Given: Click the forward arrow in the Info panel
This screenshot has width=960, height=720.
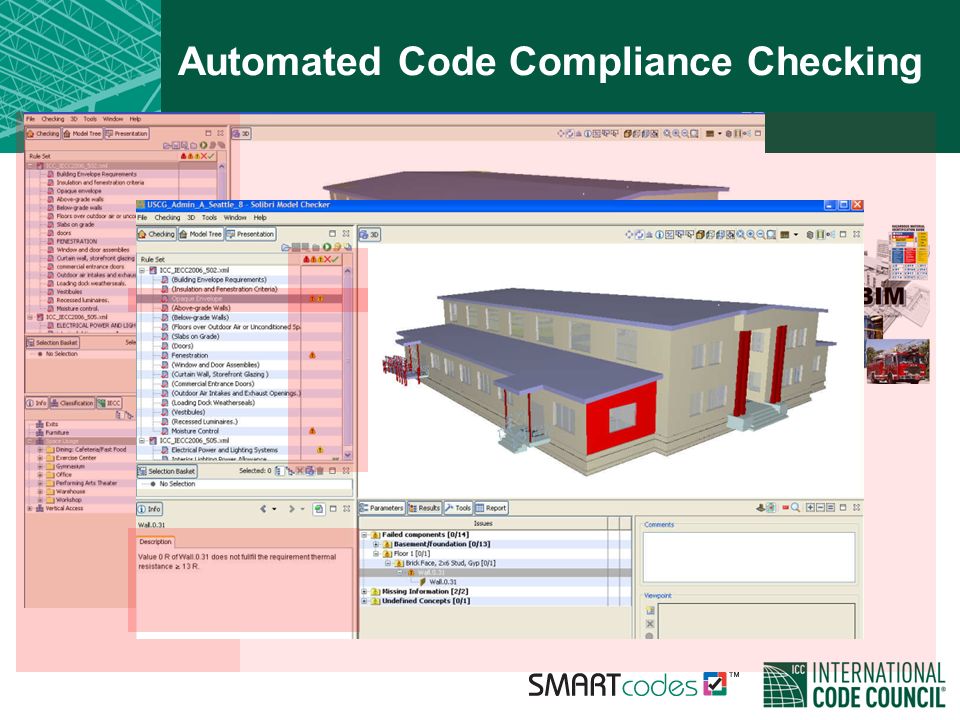Looking at the screenshot, I should 291,509.
